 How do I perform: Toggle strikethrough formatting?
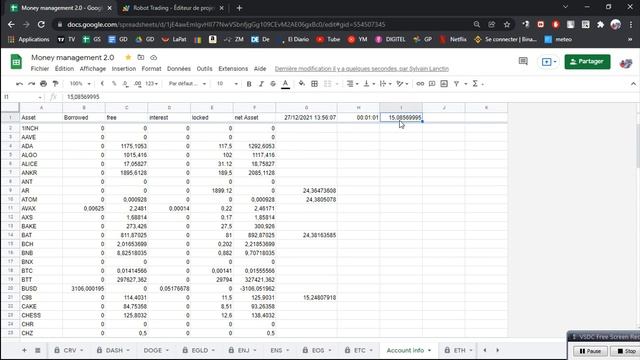tap(273, 84)
